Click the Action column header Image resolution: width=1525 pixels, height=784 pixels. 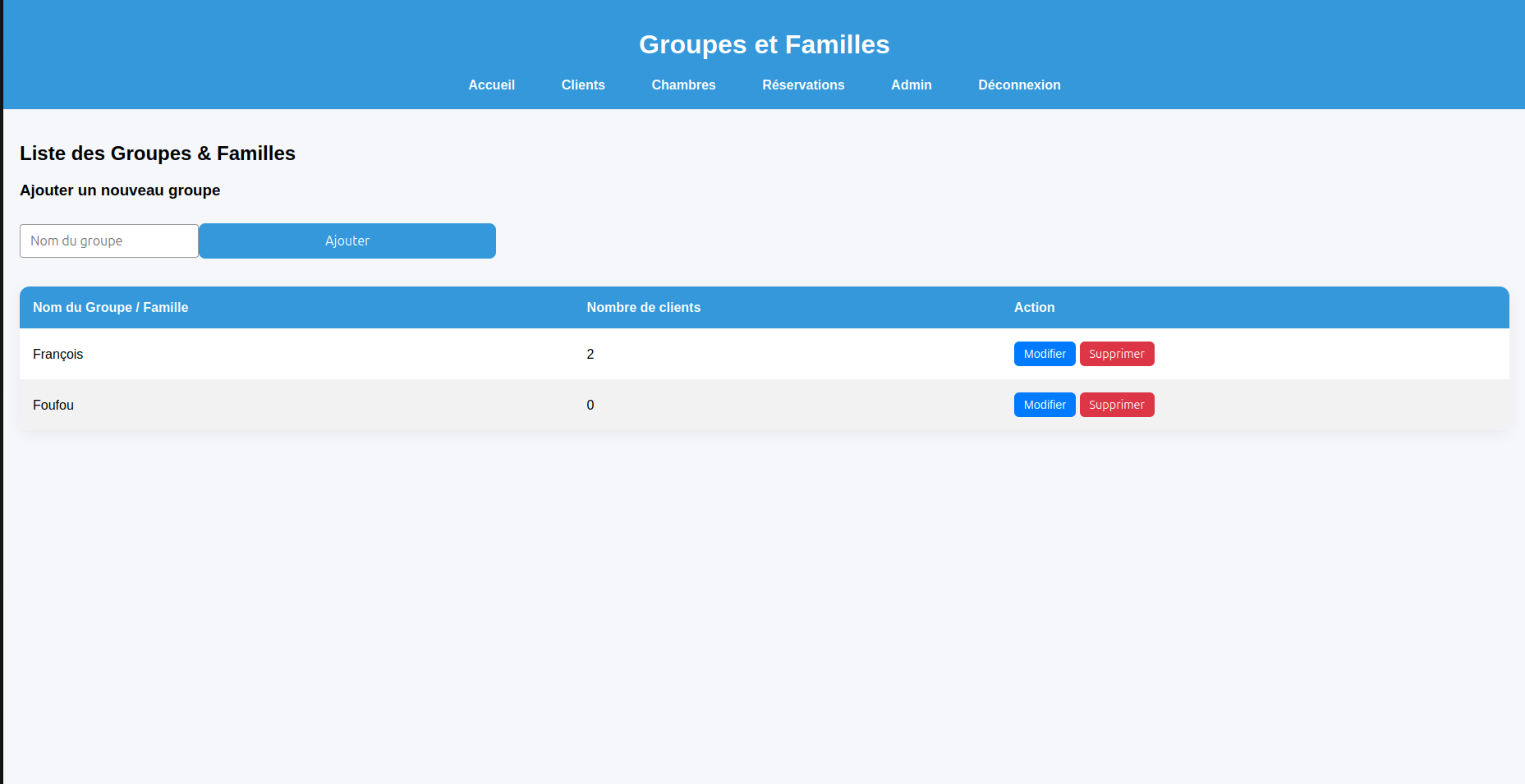pos(1034,307)
